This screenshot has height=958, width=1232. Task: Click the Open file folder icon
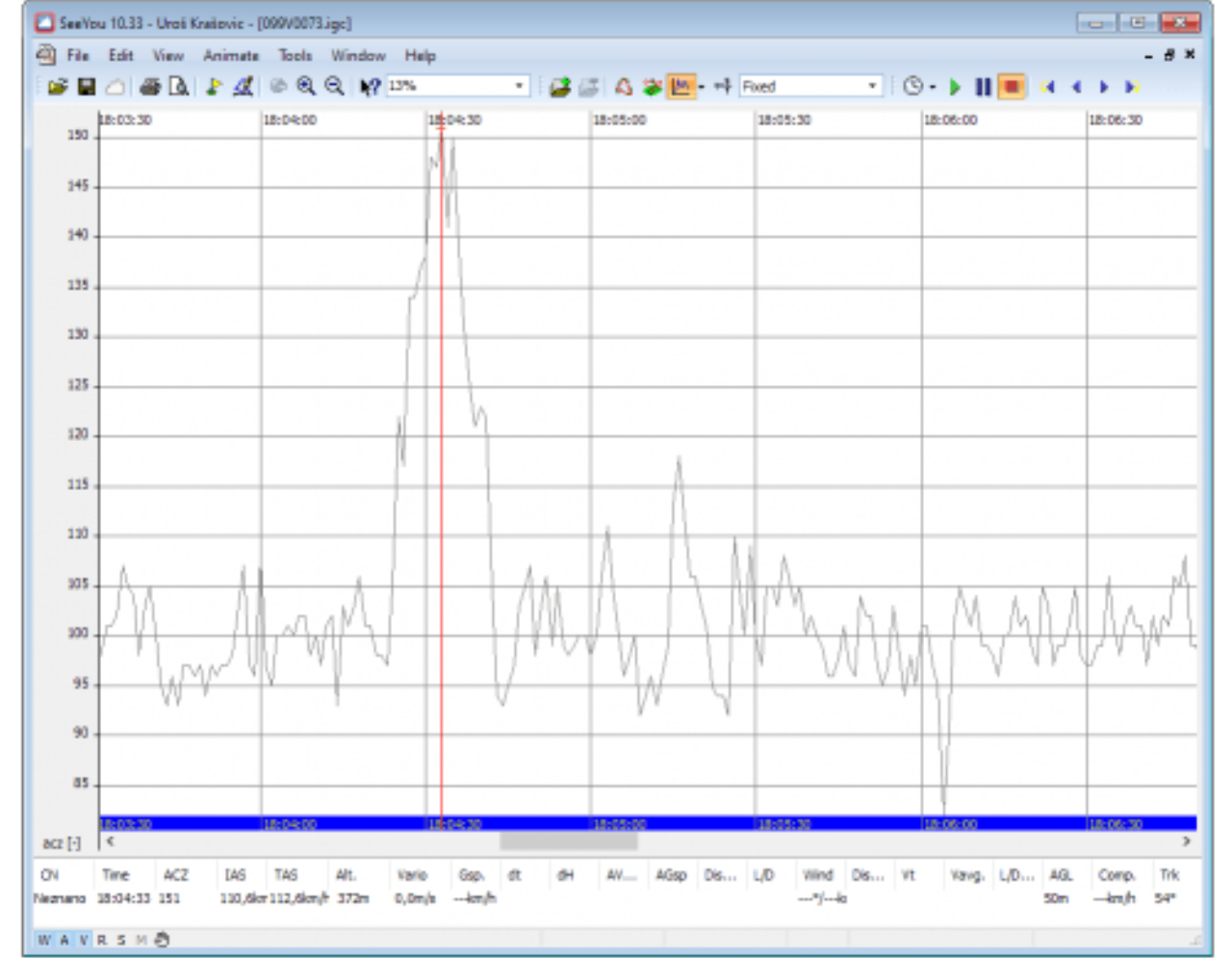tap(58, 87)
